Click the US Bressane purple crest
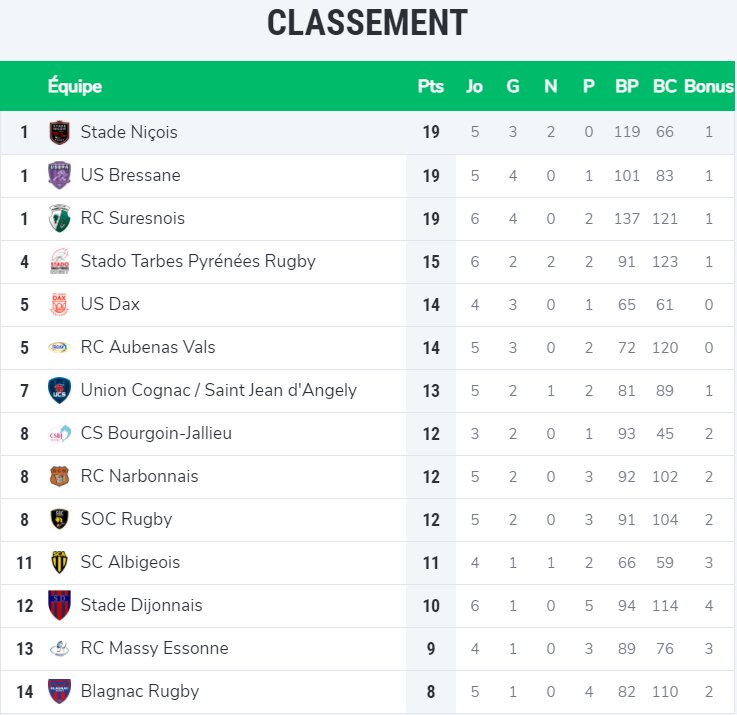 59,175
